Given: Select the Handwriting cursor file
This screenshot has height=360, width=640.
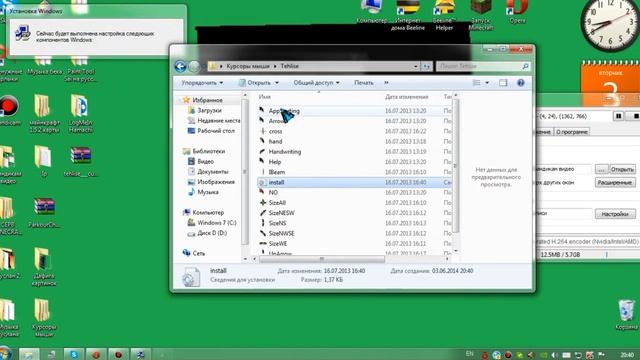Looking at the screenshot, I should (284, 151).
